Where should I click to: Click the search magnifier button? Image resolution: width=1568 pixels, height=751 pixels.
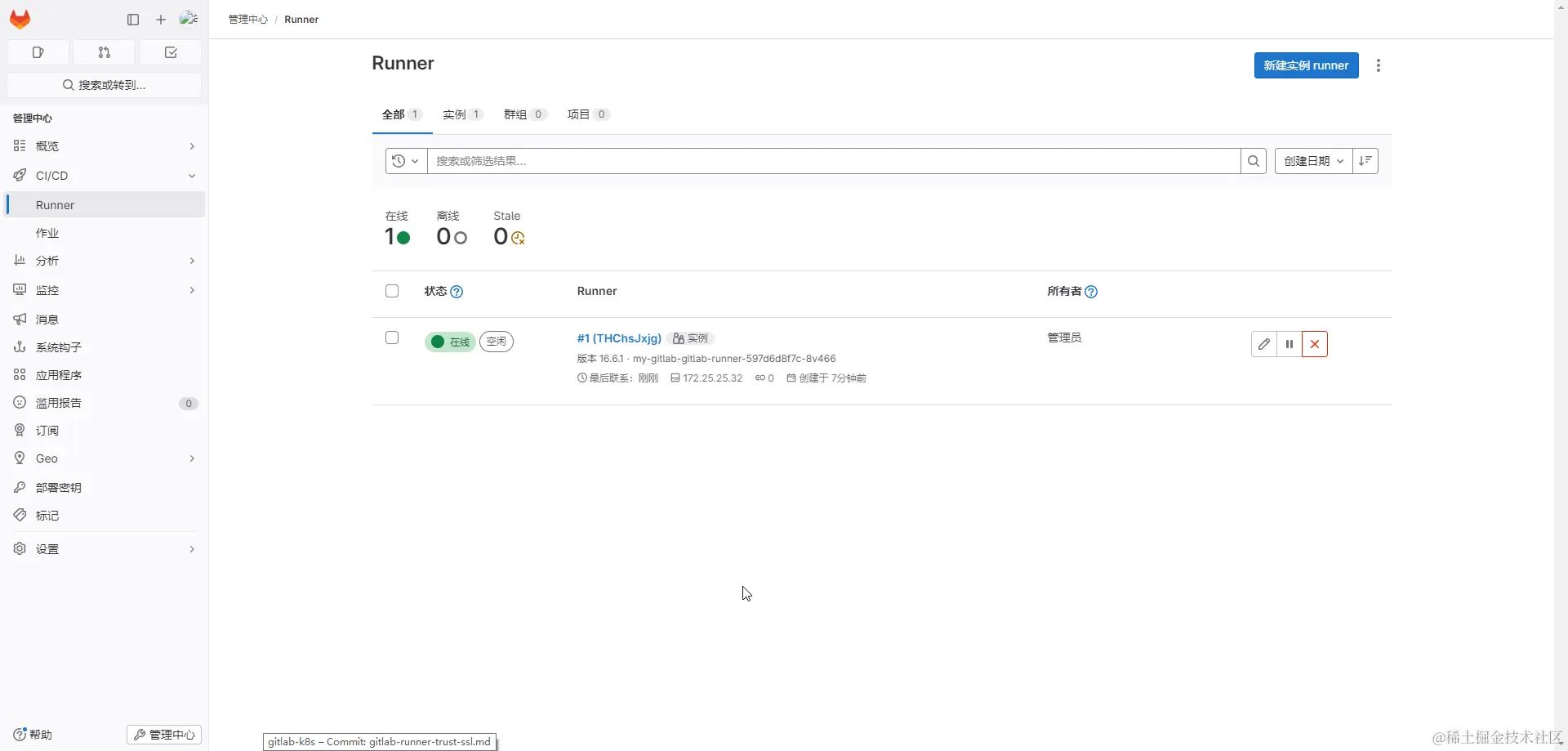1254,161
